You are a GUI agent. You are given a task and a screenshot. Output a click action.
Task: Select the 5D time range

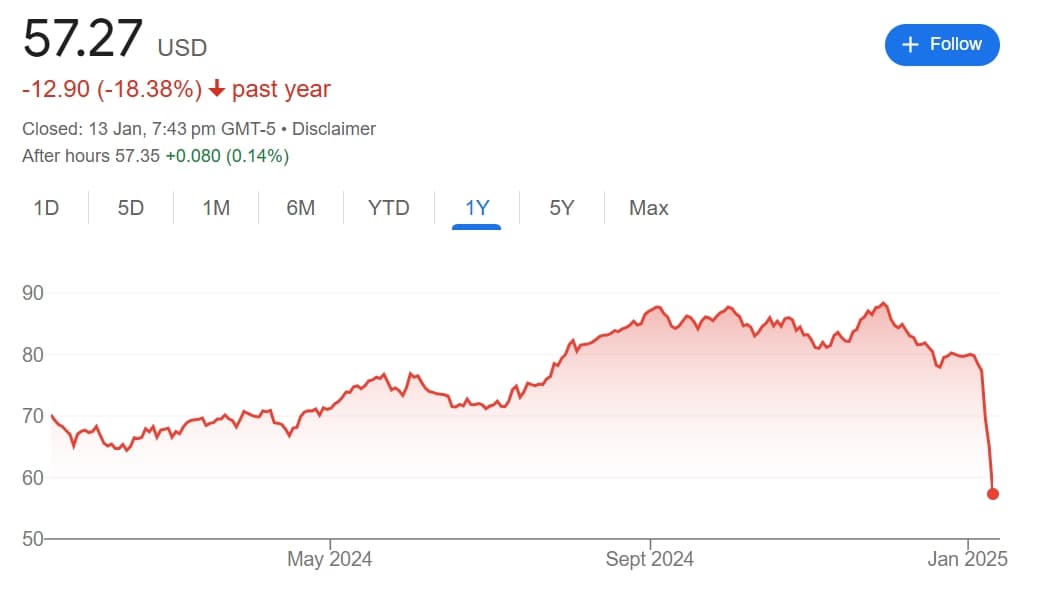click(131, 208)
